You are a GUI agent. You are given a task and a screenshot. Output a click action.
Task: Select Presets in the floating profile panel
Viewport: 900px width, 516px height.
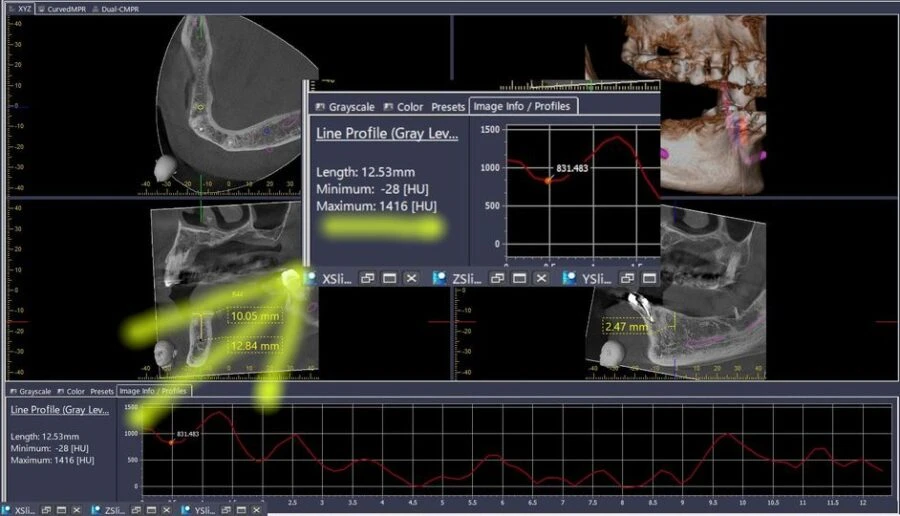click(448, 107)
